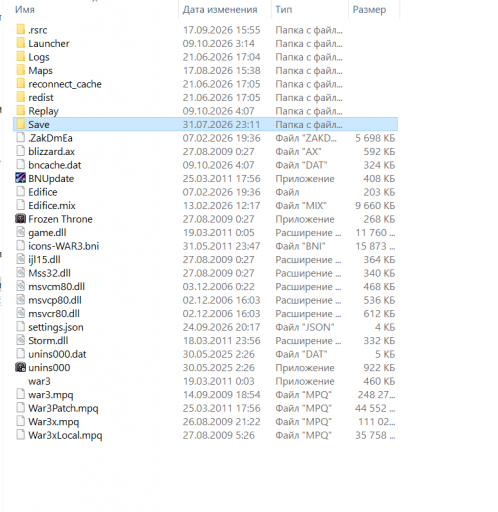Click the Файл "MIX" type cell
This screenshot has width=498, height=512.
pos(301,205)
